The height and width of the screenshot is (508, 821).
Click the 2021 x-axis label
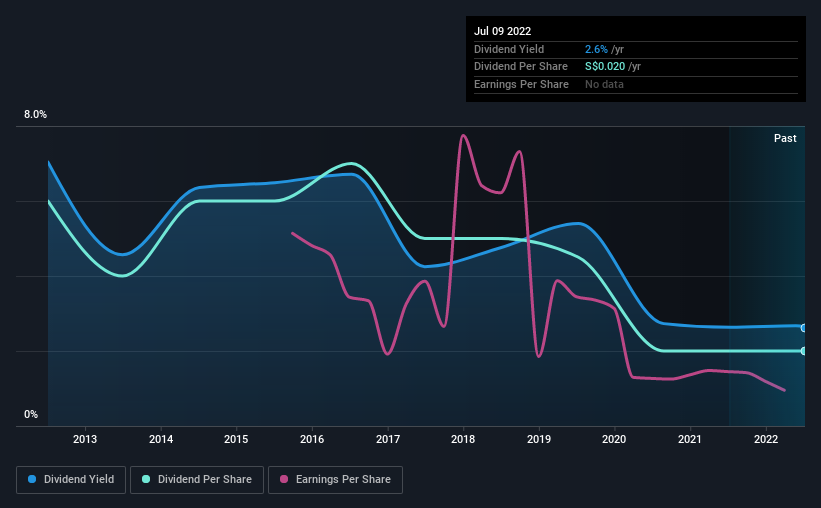pos(690,439)
